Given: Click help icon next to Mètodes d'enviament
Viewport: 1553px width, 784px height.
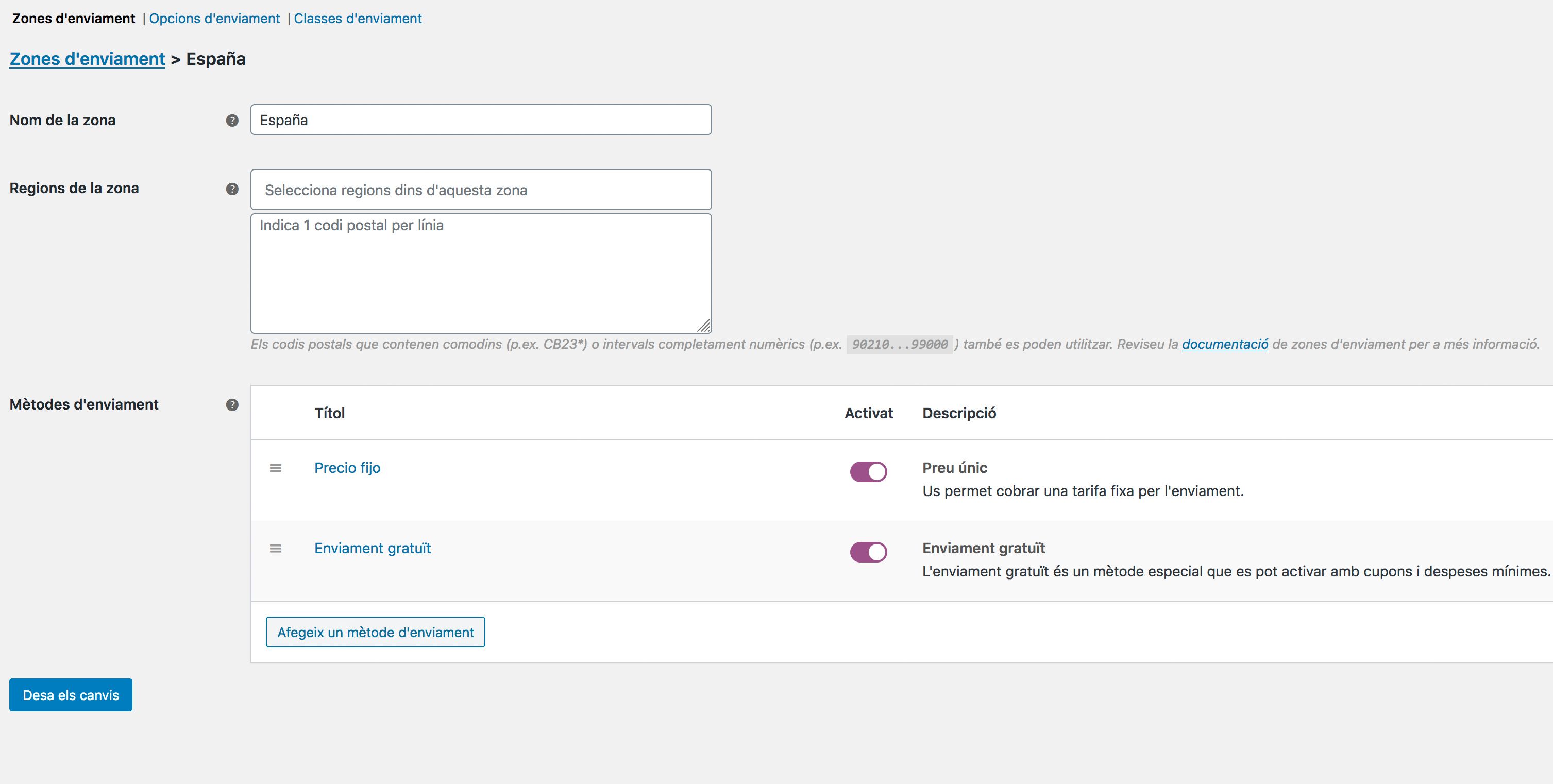Looking at the screenshot, I should point(232,405).
